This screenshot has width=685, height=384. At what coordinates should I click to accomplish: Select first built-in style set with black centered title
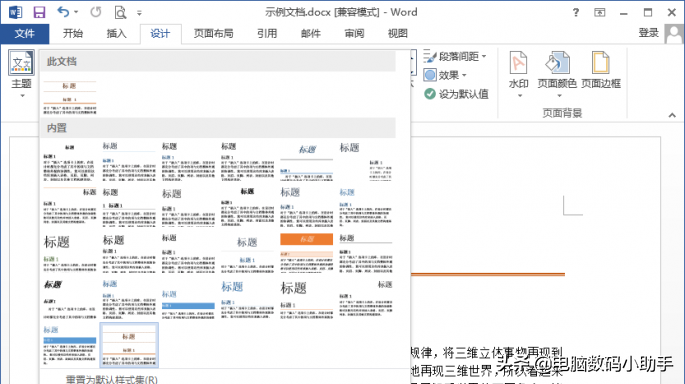pyautogui.click(x=69, y=162)
